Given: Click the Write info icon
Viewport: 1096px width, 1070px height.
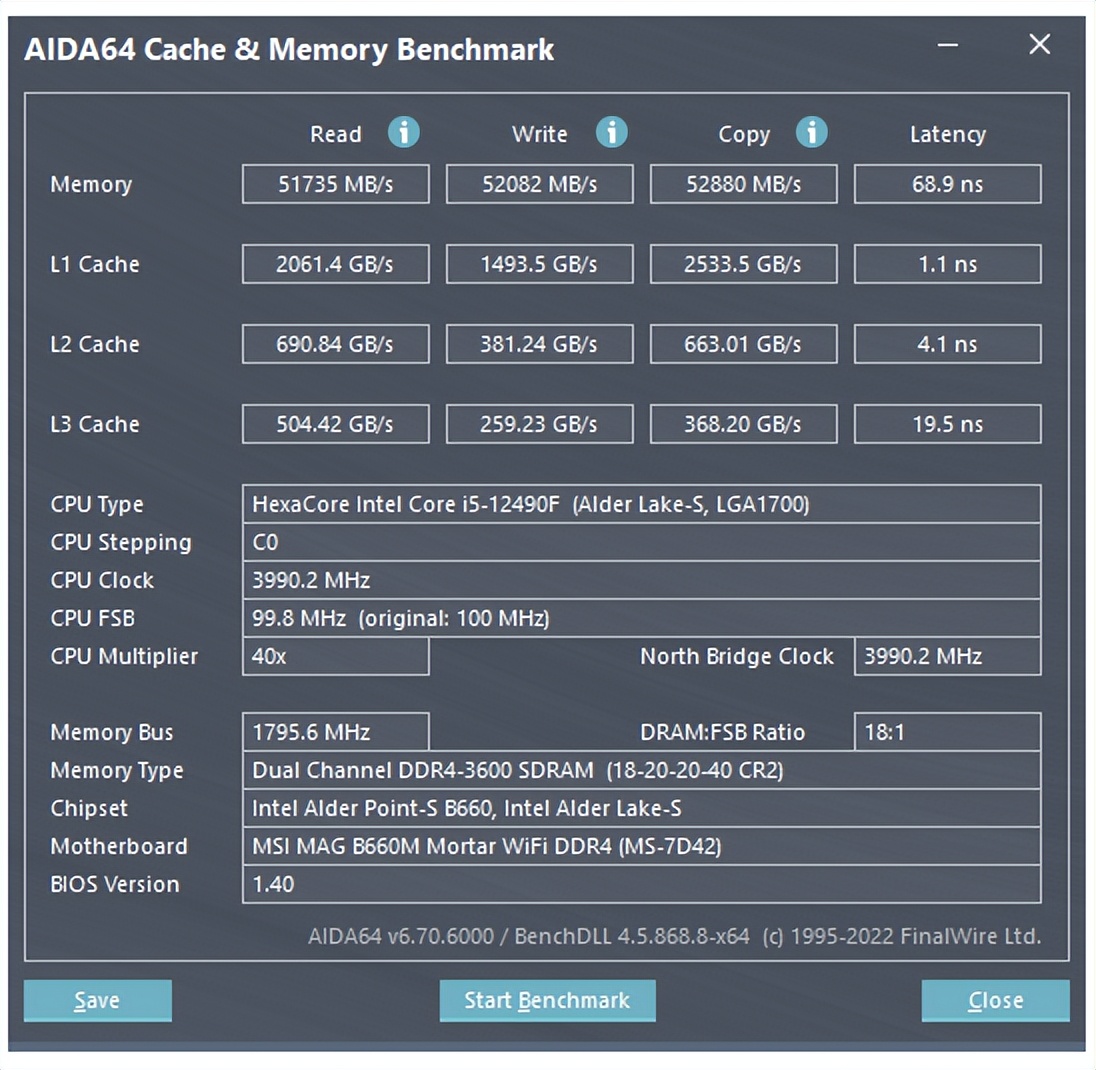Looking at the screenshot, I should click(611, 133).
